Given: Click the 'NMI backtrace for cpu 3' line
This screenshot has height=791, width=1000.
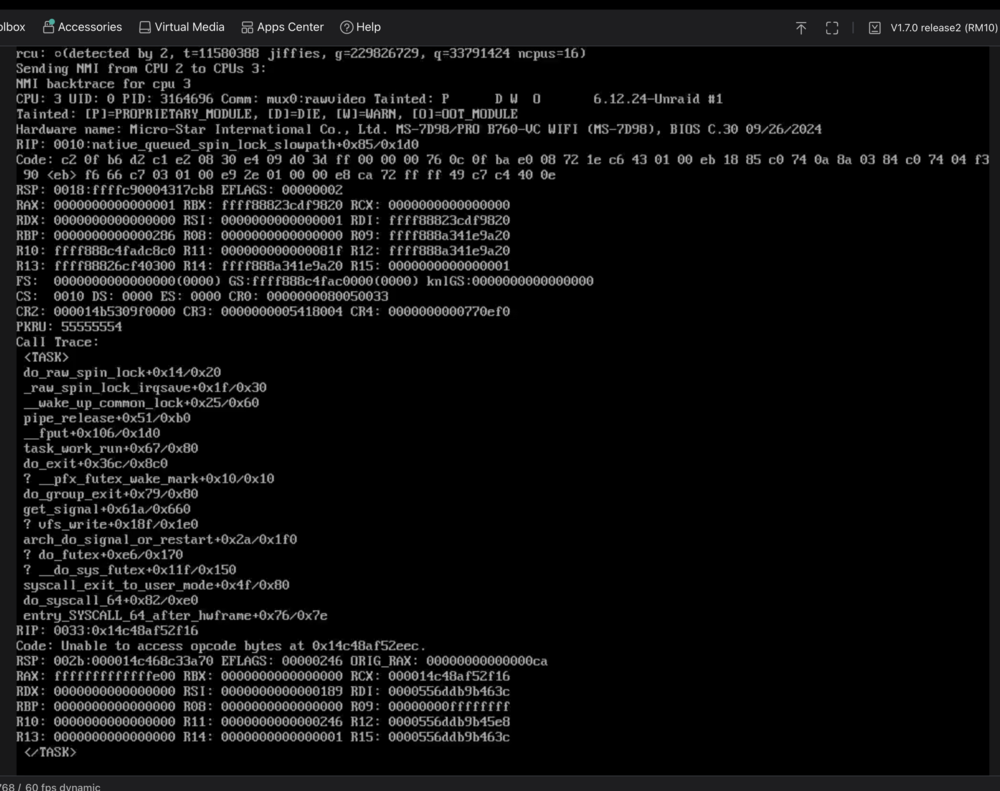Looking at the screenshot, I should (x=103, y=84).
